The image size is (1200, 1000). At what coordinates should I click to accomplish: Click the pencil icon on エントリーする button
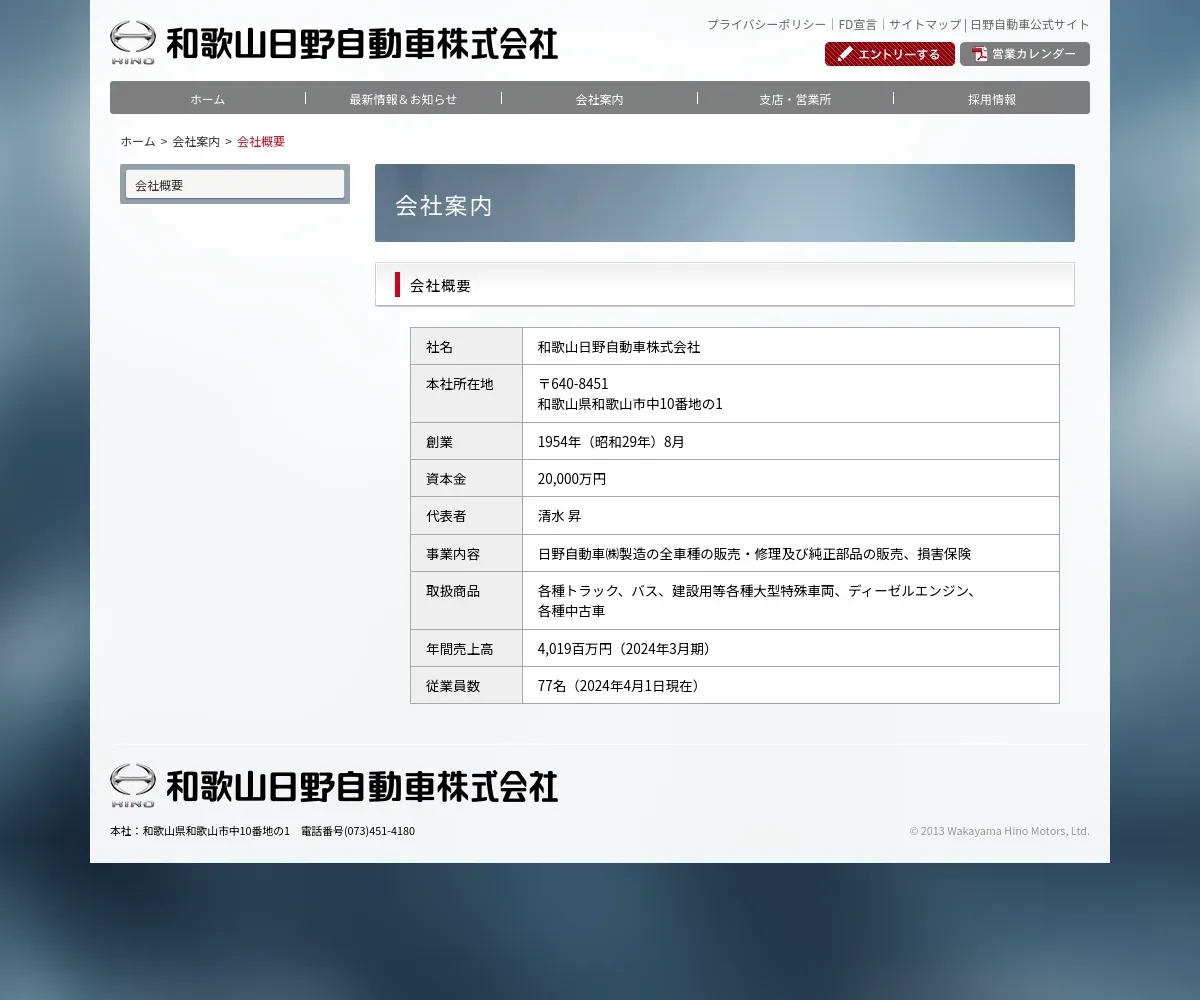click(845, 54)
